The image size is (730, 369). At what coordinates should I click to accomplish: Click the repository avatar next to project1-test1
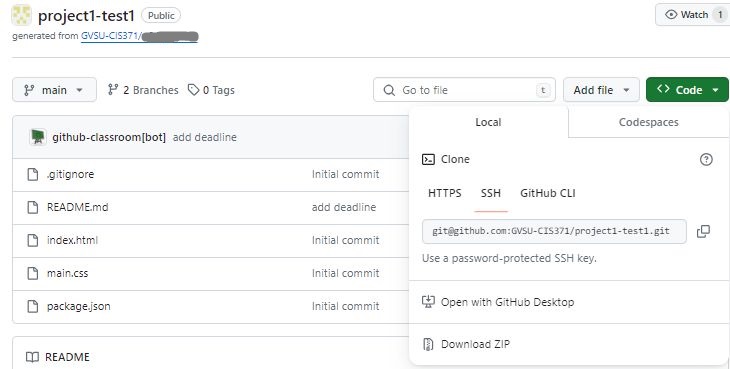[x=21, y=15]
